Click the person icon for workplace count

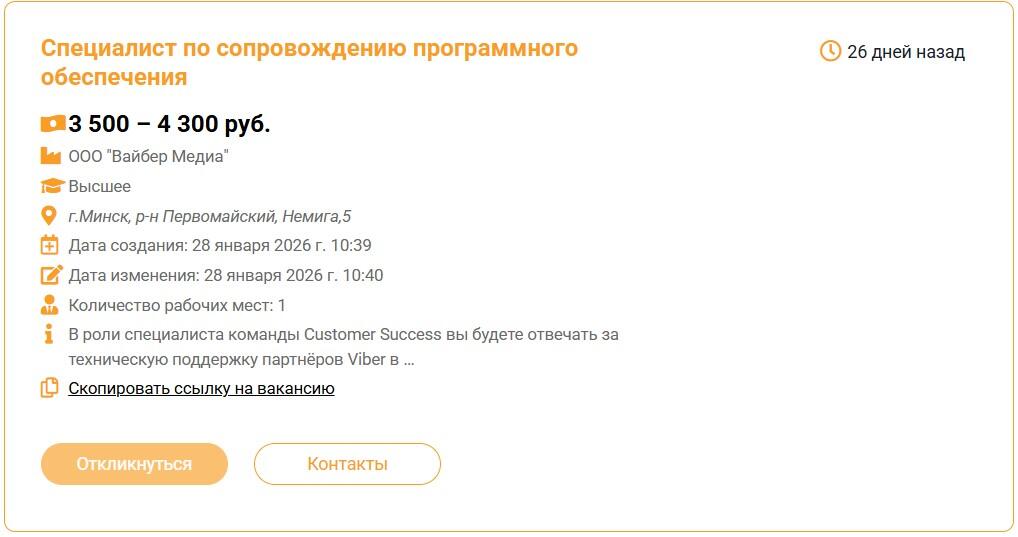click(x=50, y=305)
